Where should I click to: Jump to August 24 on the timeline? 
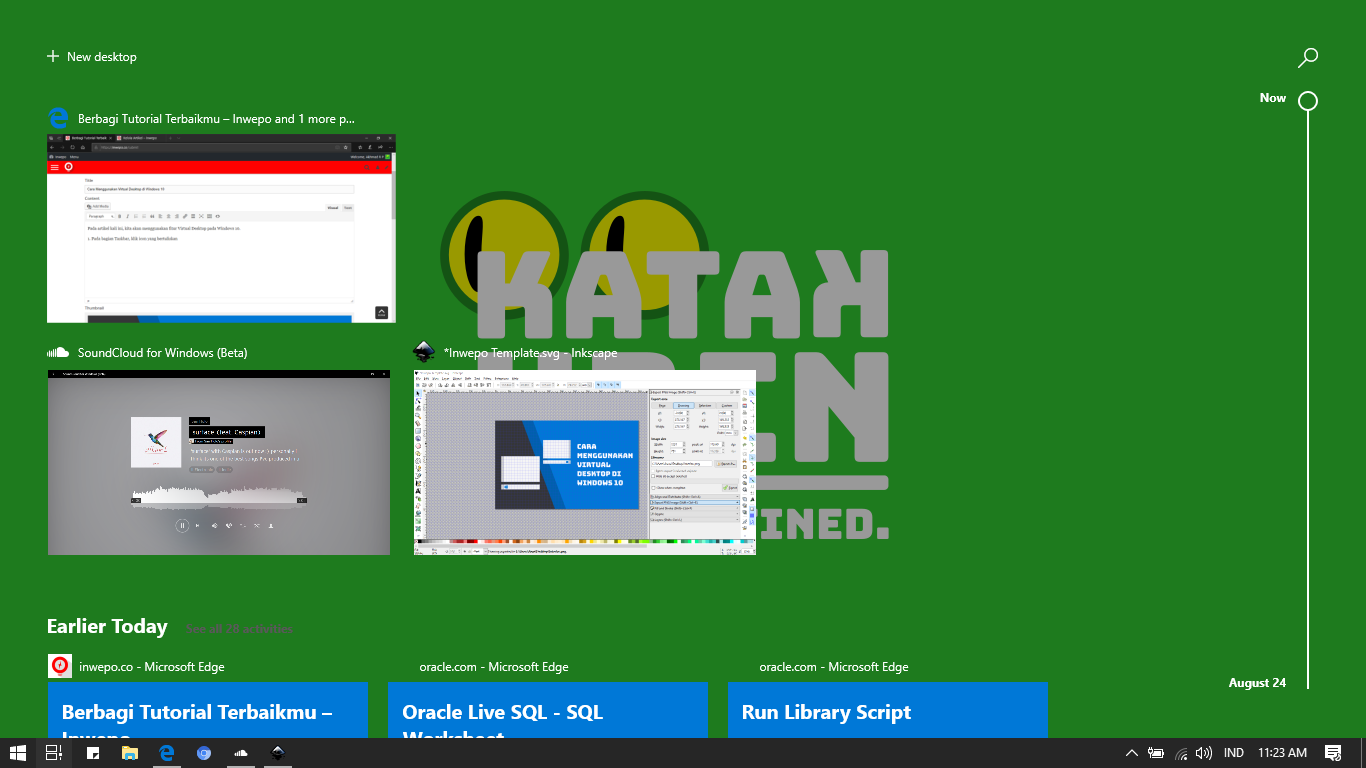[x=1257, y=683]
